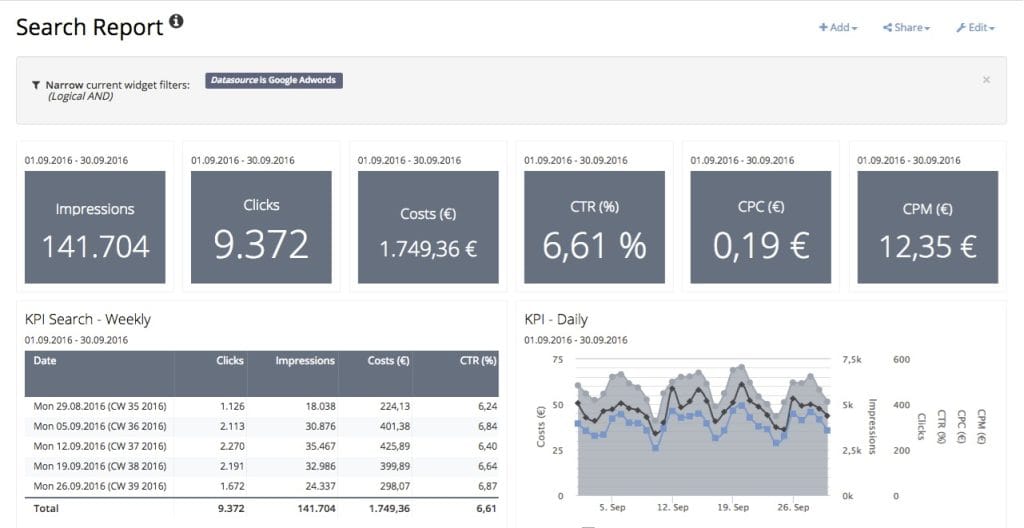Click the KPI - Daily chart title

[x=556, y=320]
